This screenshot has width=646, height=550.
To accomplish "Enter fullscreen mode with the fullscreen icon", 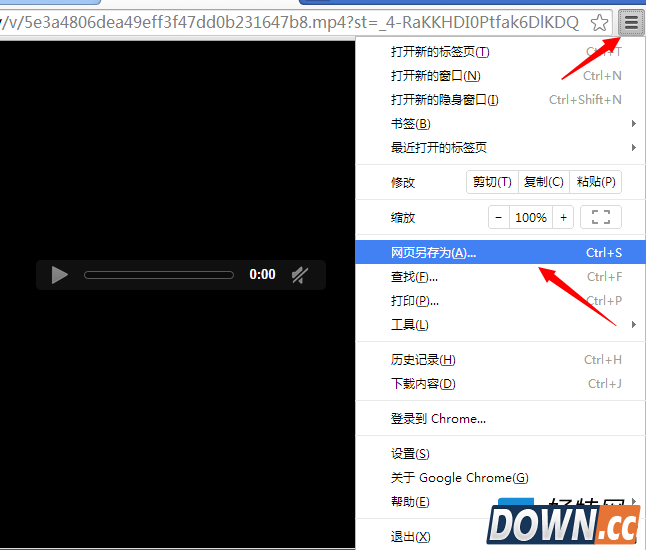I will coord(601,217).
